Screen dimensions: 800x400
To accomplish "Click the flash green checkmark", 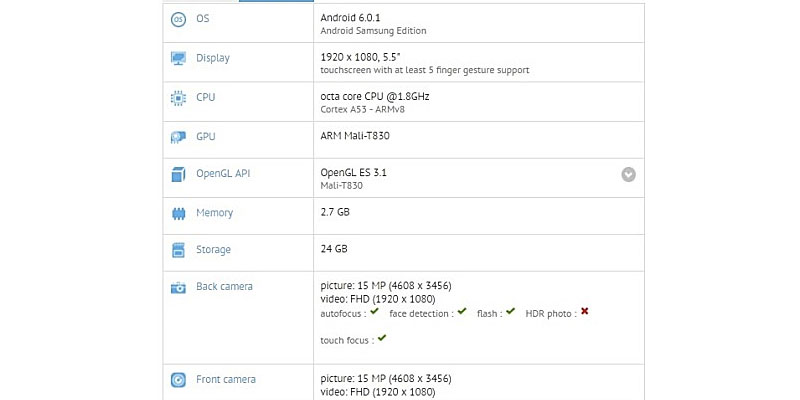I will 511,311.
